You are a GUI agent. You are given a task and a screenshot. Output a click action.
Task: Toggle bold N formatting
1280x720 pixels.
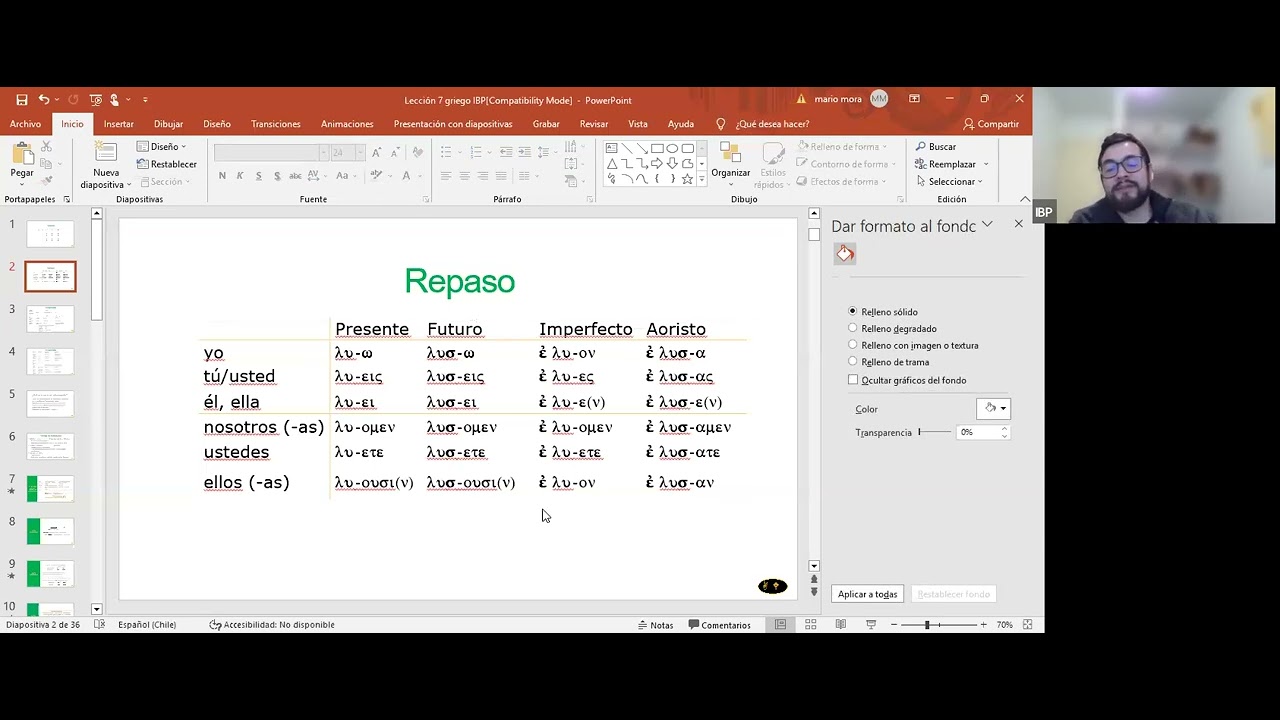point(222,176)
